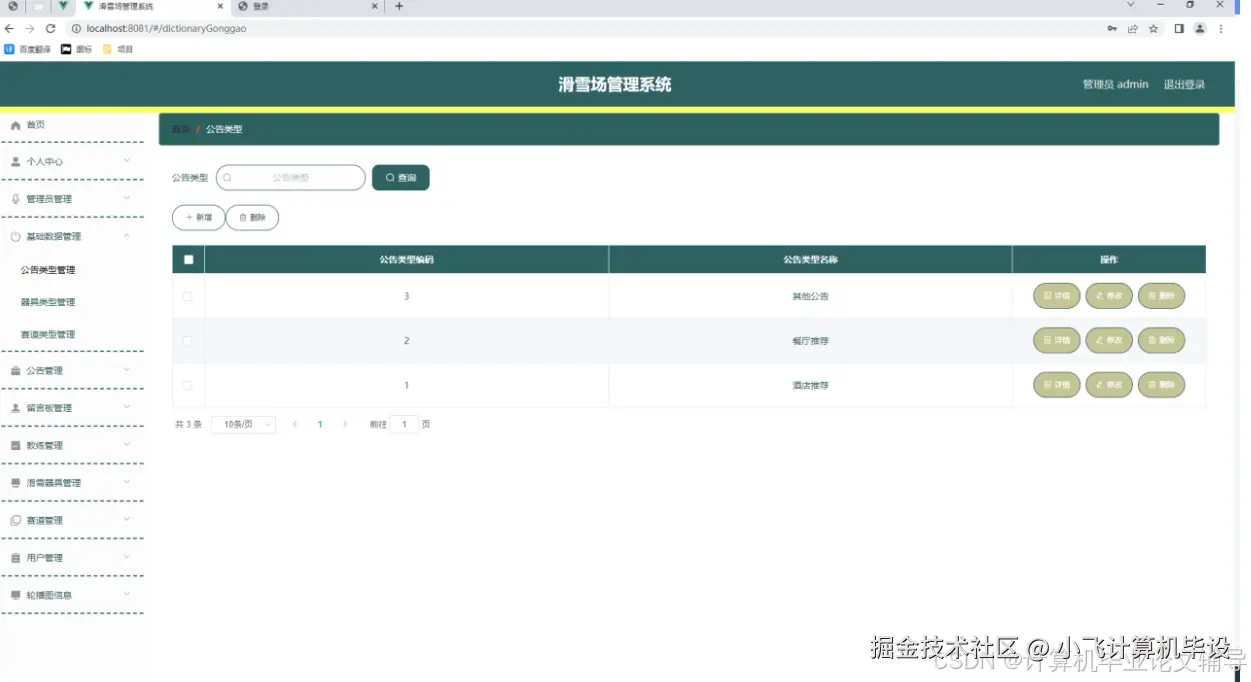This screenshot has height=682, width=1251.
Task: Click the icon next to 赛道管理
Action: tap(16, 520)
